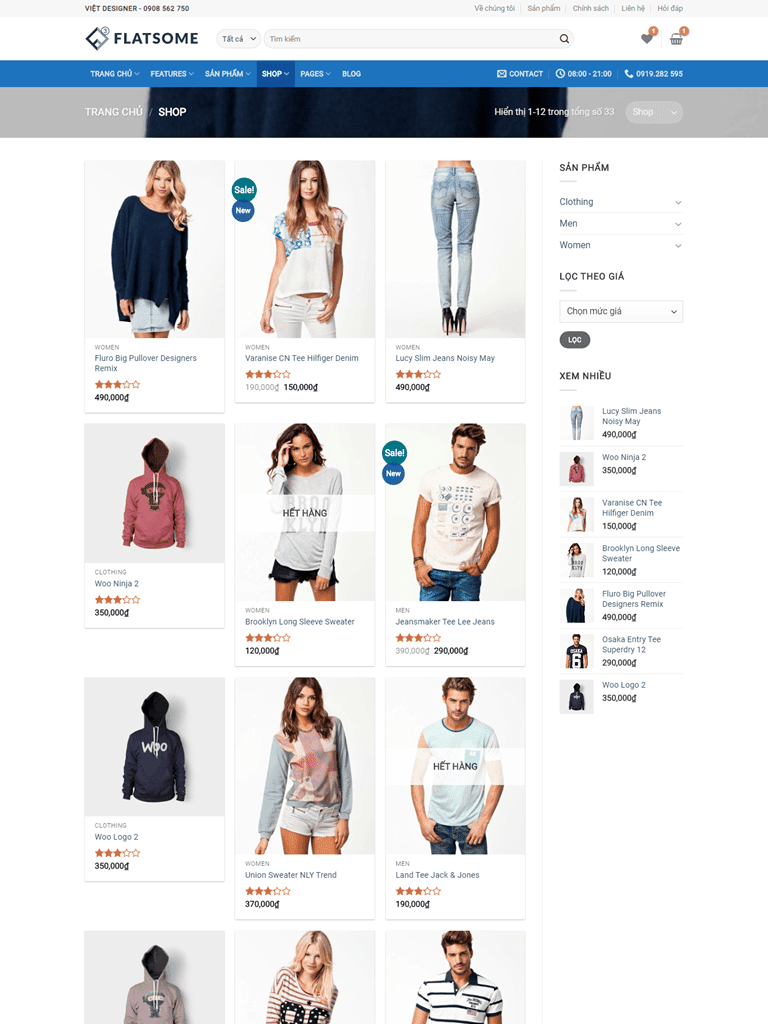Viewport: 768px width, 1024px height.
Task: Click the Contact envelope icon
Action: pyautogui.click(x=502, y=74)
